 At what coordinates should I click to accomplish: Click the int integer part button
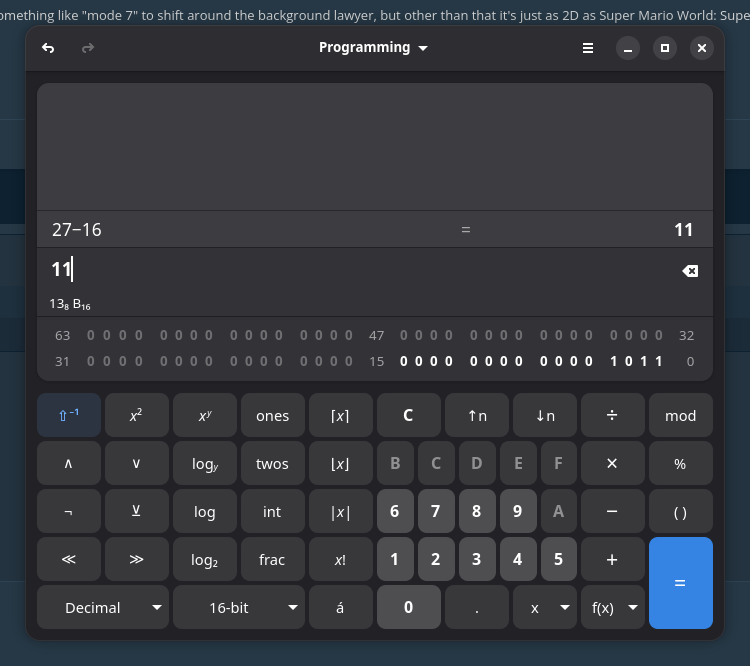(273, 511)
